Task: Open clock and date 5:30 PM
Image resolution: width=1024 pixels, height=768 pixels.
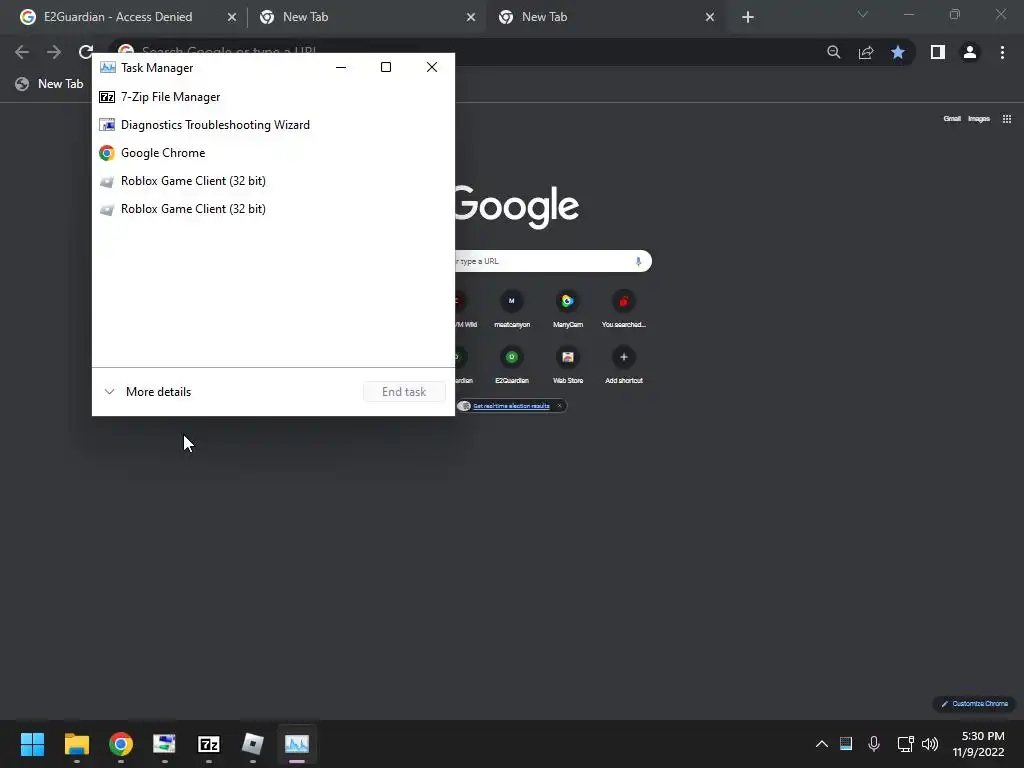Action: 978,744
